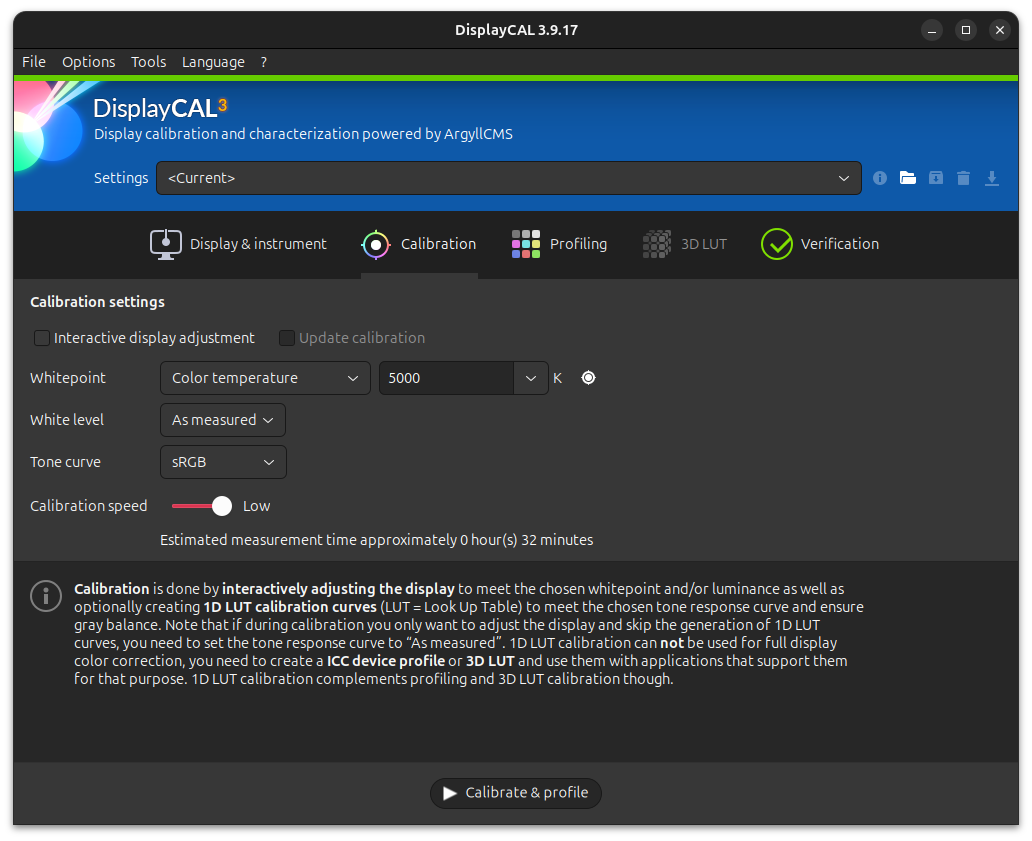The height and width of the screenshot is (841, 1032).
Task: Click the settings info icon
Action: pyautogui.click(x=880, y=178)
